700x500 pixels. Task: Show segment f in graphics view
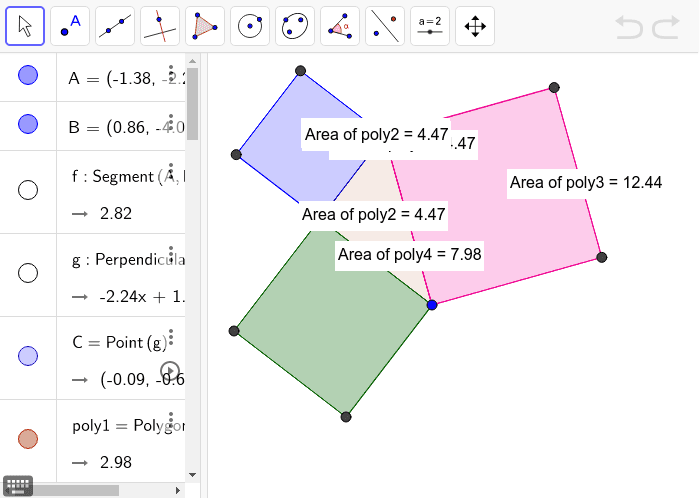coord(28,190)
